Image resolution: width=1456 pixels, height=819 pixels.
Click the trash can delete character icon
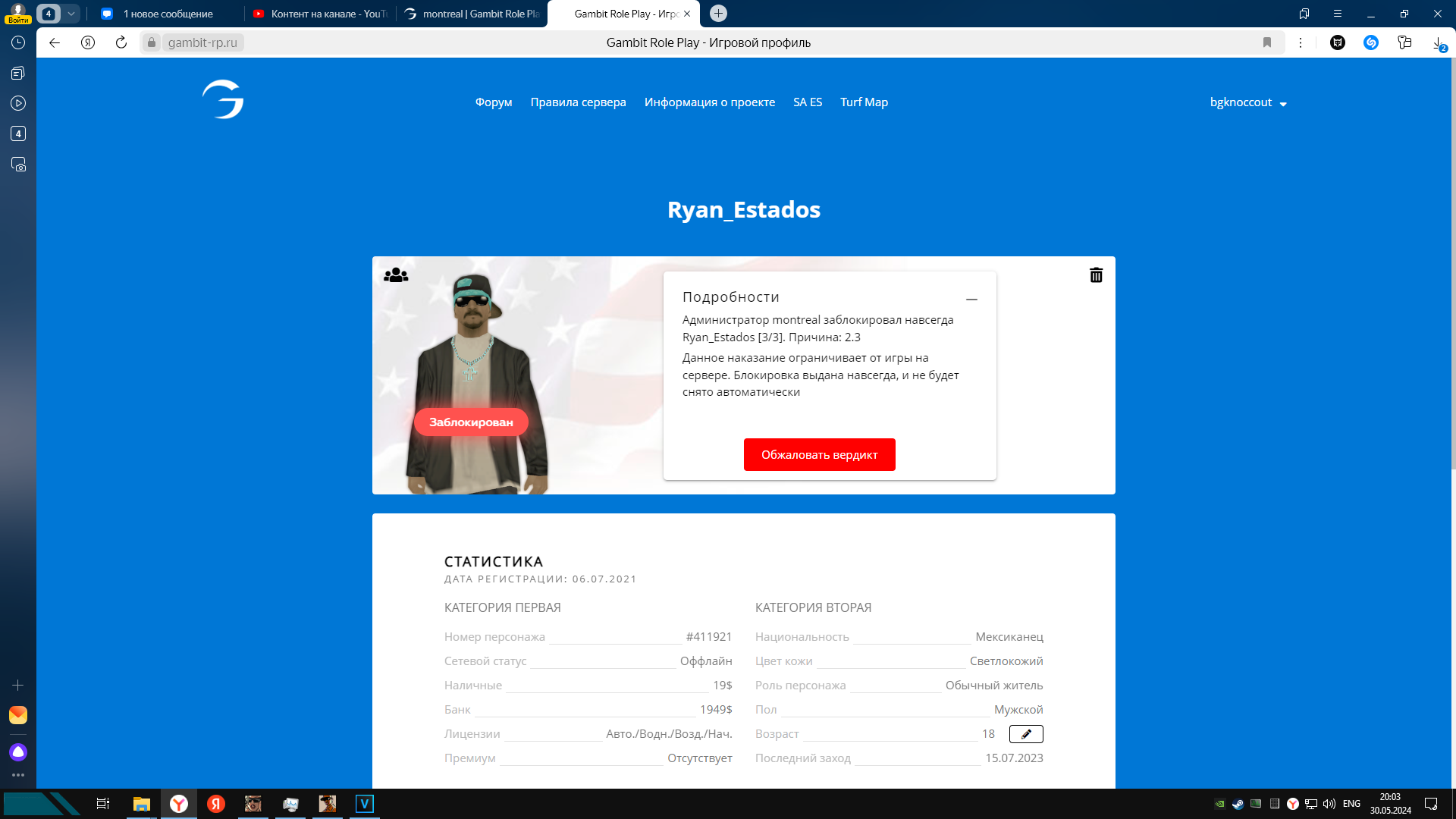click(x=1096, y=275)
